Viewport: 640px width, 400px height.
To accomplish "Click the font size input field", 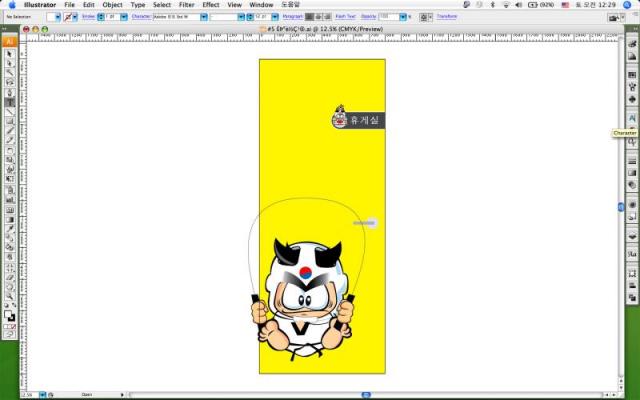I will click(x=262, y=17).
